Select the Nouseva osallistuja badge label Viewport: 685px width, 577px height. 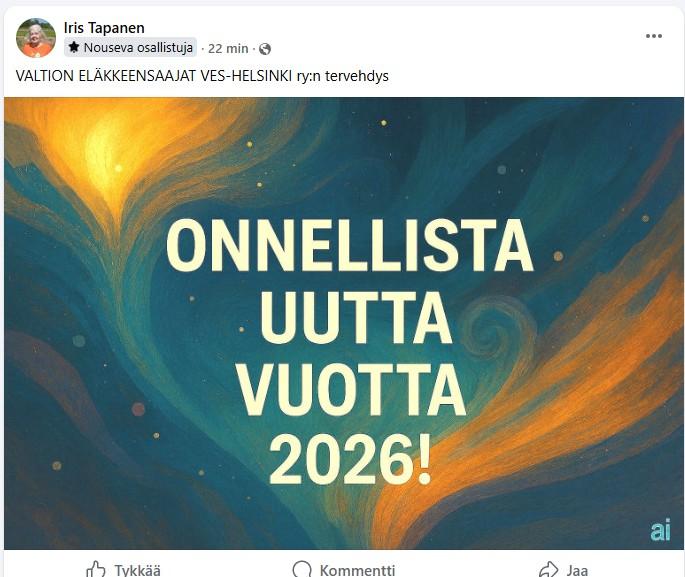[x=138, y=48]
